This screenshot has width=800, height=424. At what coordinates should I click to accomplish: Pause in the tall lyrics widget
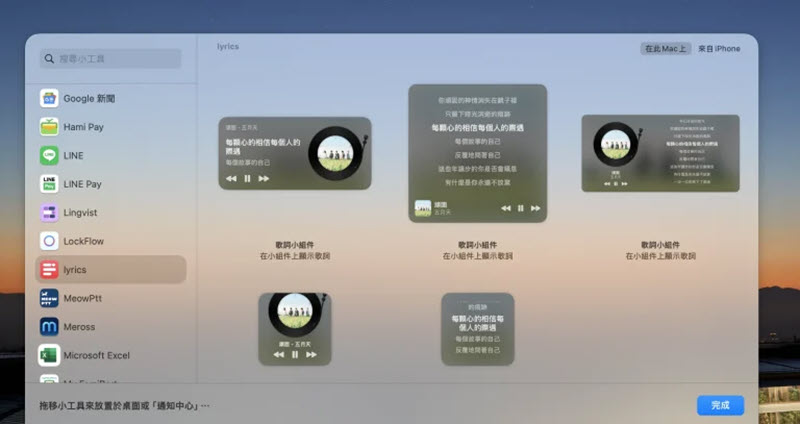click(520, 208)
